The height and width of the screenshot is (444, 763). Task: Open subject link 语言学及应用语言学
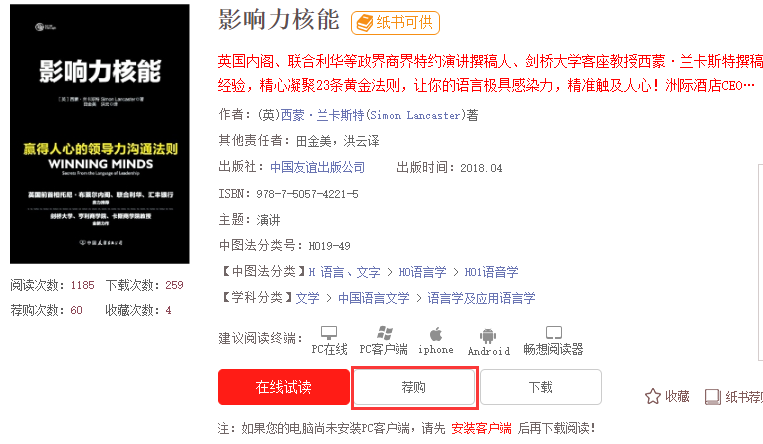[x=481, y=298]
